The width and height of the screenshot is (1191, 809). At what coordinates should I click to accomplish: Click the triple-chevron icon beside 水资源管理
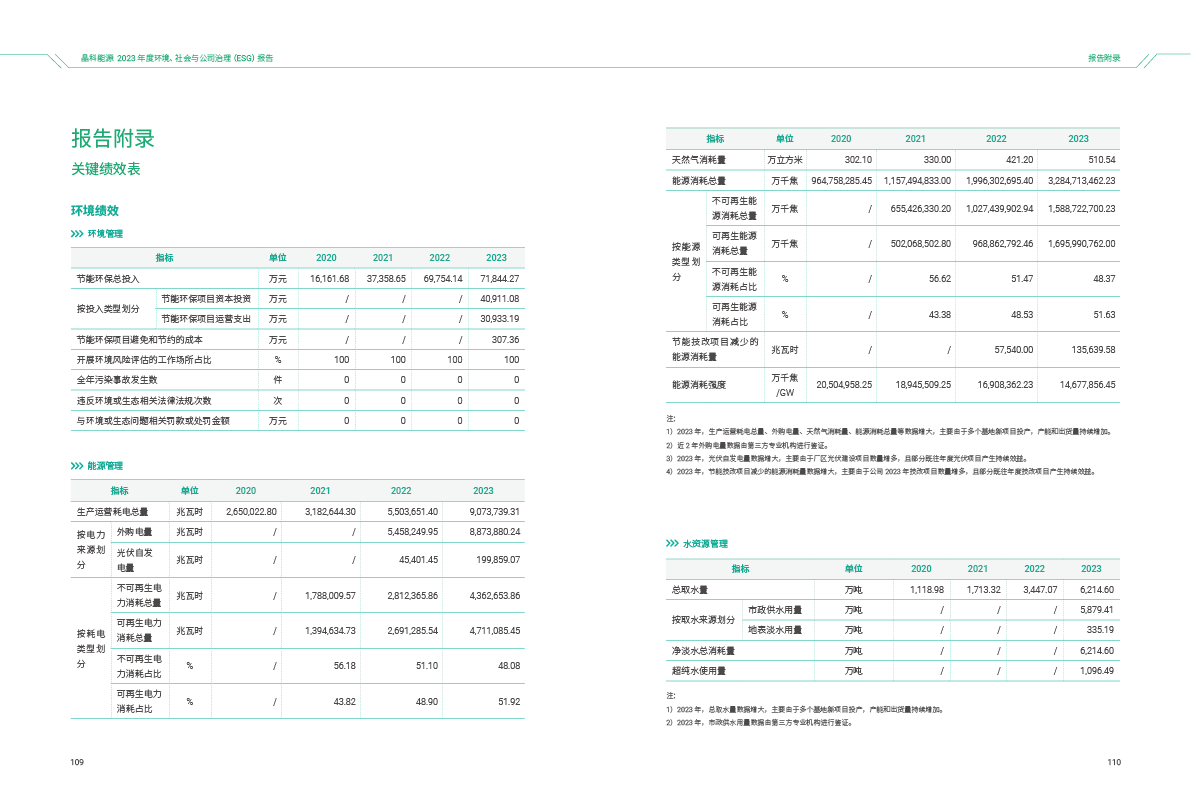[672, 543]
